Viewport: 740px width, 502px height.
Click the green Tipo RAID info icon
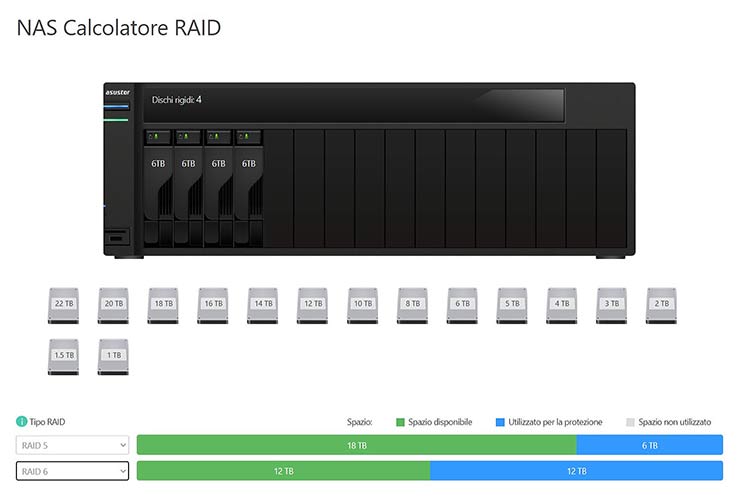tap(22, 422)
